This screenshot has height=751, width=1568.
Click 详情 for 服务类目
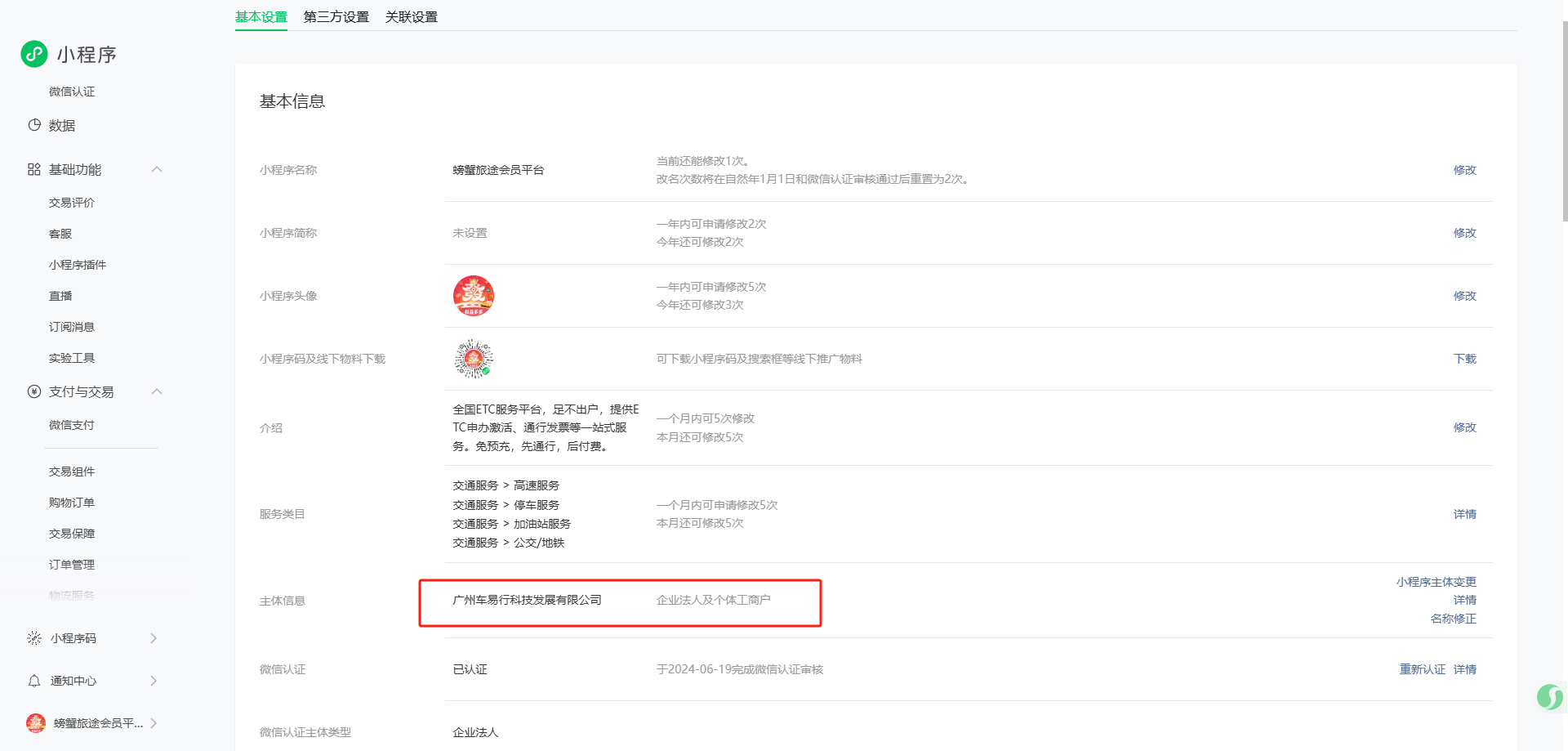[x=1465, y=514]
